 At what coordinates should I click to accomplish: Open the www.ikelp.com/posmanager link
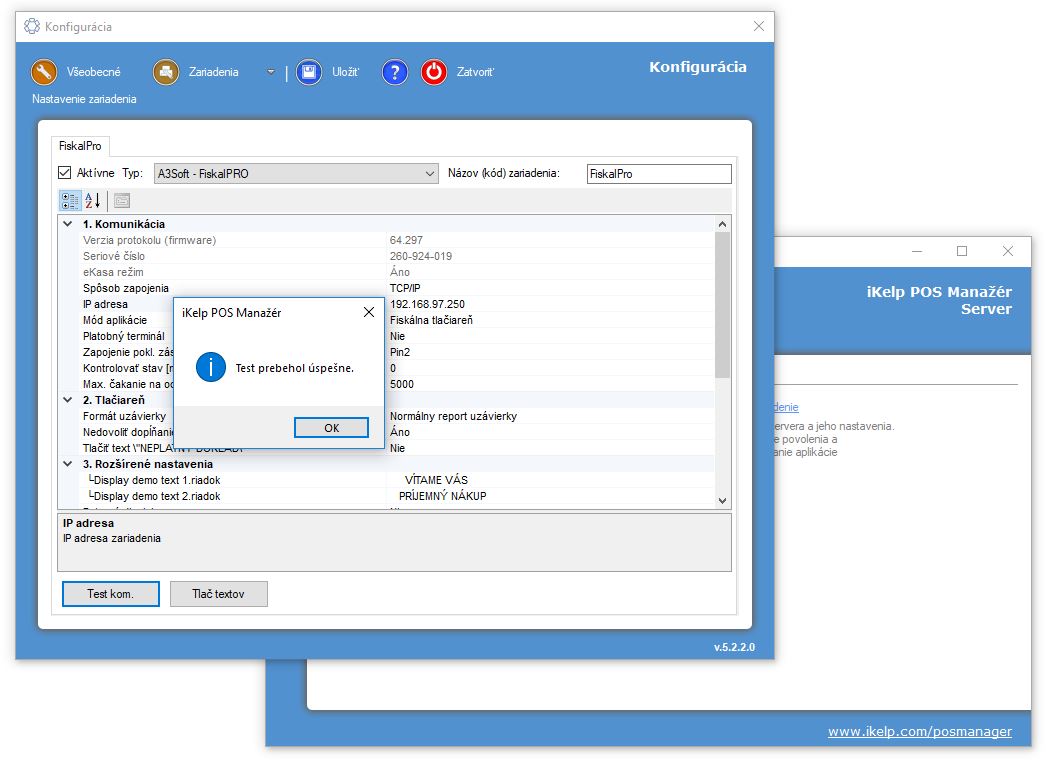[919, 732]
